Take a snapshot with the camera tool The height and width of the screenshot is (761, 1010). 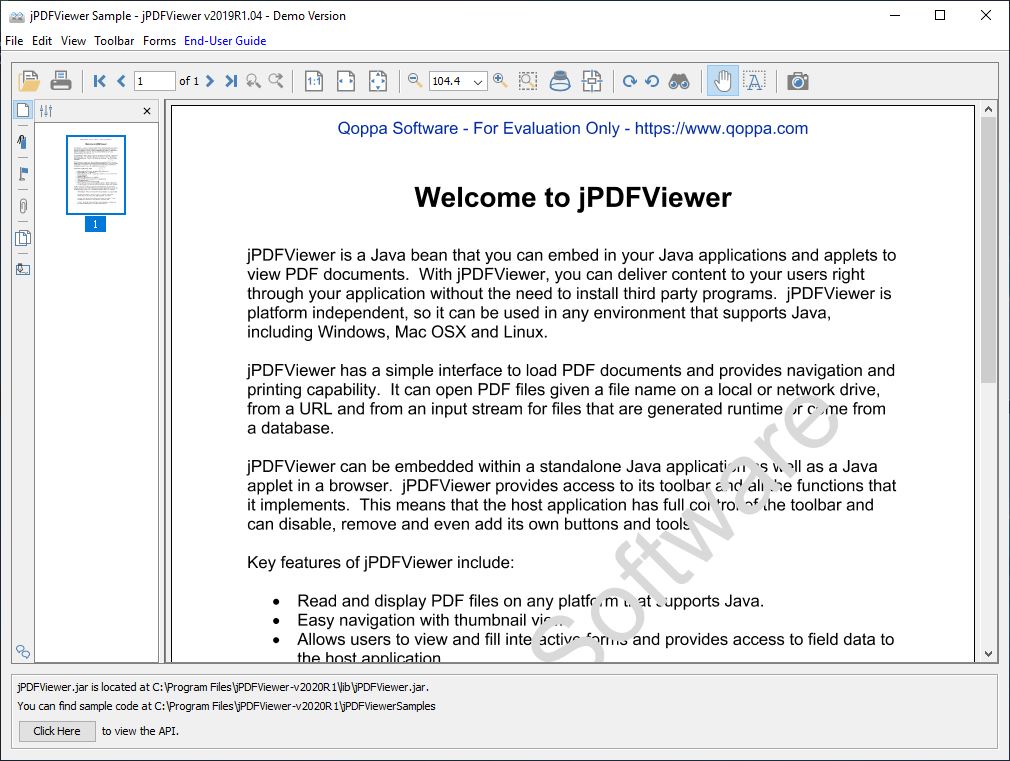tap(797, 81)
